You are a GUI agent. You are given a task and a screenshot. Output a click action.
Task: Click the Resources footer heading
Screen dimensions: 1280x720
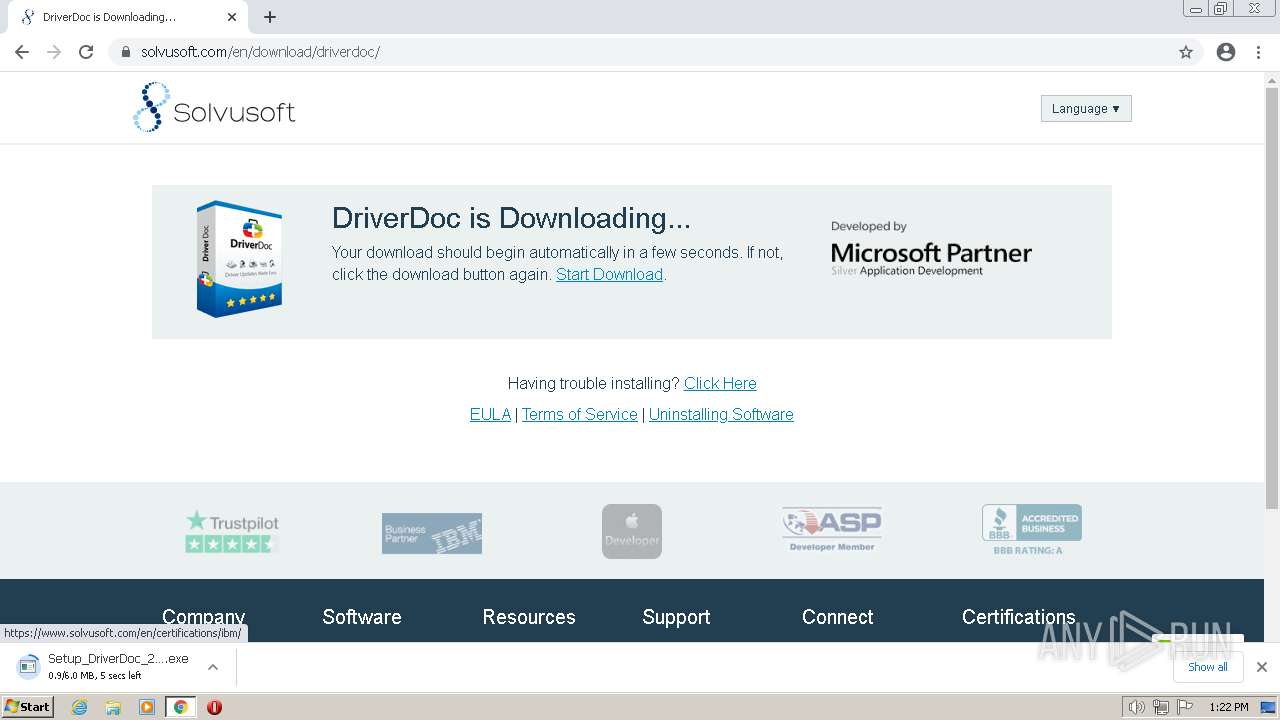coord(529,617)
